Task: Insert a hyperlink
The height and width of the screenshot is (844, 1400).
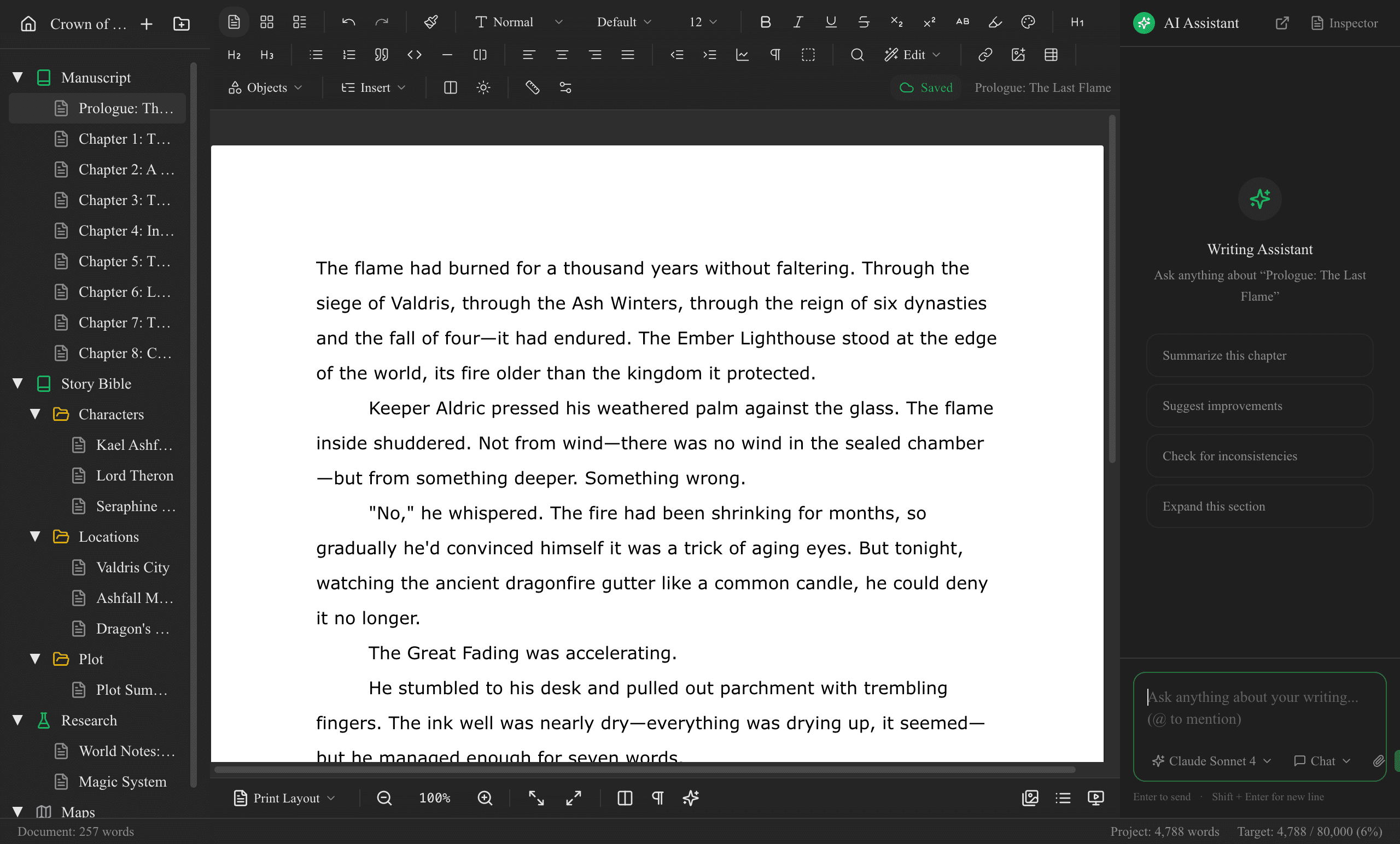Action: tap(985, 55)
